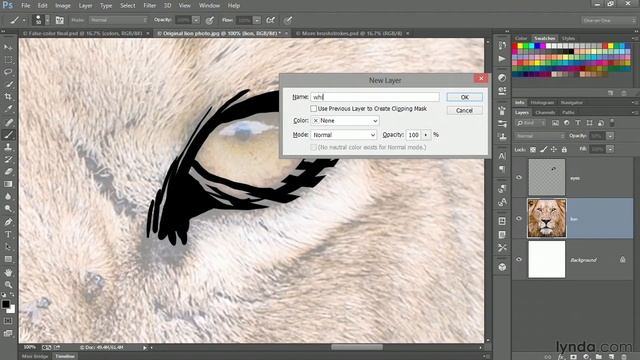
Task: Hide the Background layer
Action: pos(519,260)
